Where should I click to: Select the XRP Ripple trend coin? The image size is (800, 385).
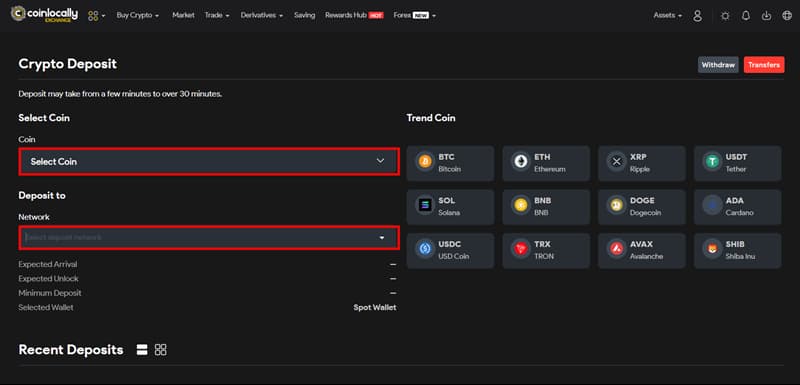642,163
